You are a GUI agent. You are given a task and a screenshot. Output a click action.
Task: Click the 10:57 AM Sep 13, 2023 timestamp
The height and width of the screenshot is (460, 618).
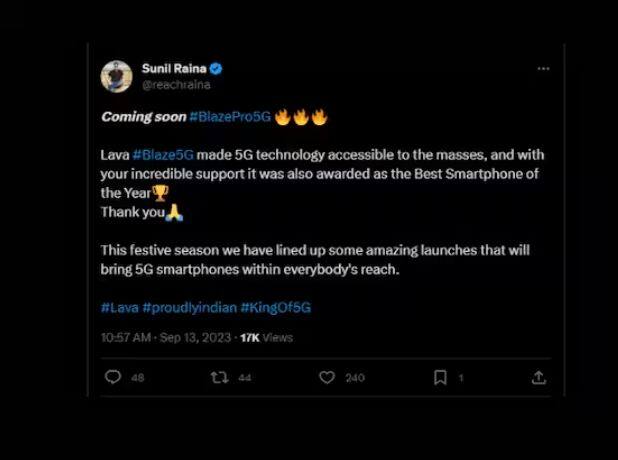coord(164,338)
